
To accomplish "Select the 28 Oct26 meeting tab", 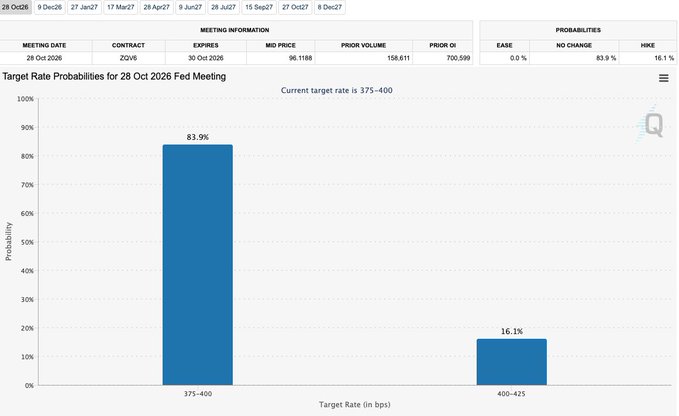I will click(x=16, y=7).
